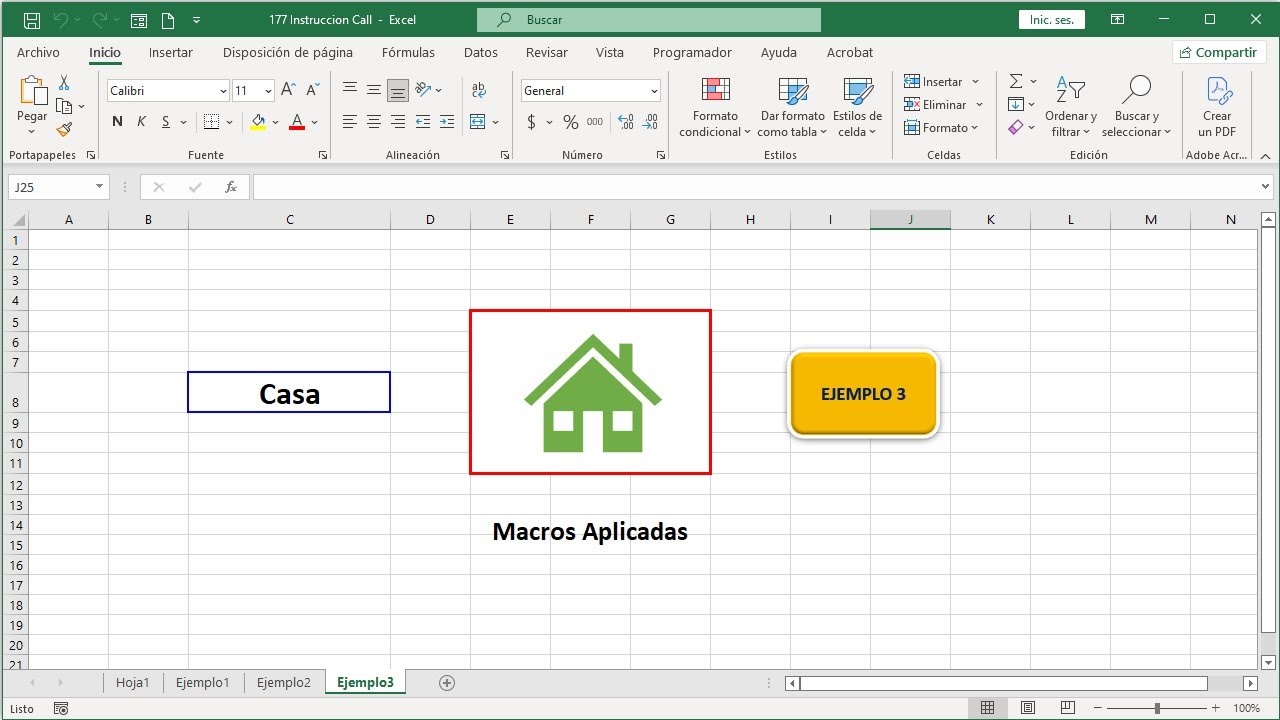Screen dimensions: 1280x720
Task: Click the Pegar paste button
Action: 32,106
